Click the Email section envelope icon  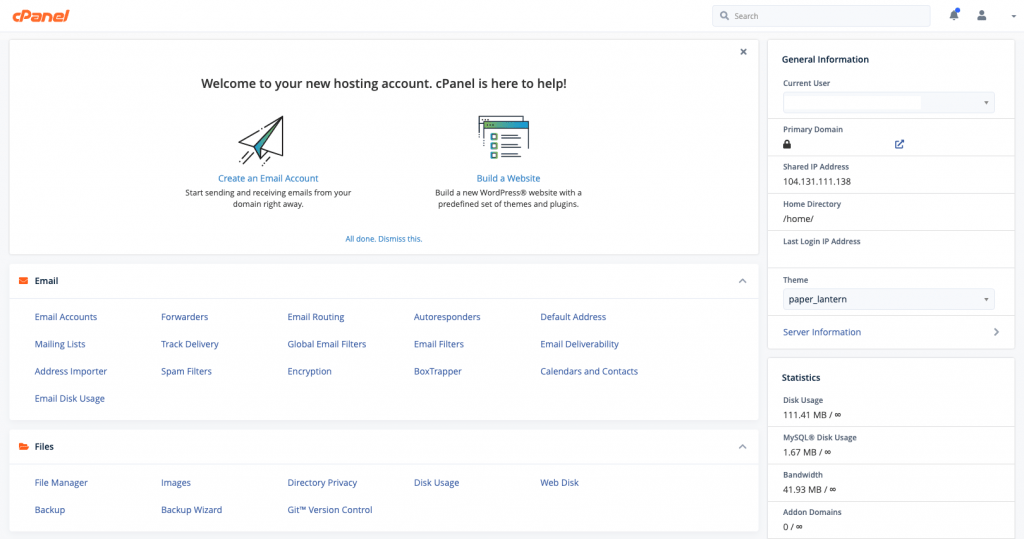(23, 281)
